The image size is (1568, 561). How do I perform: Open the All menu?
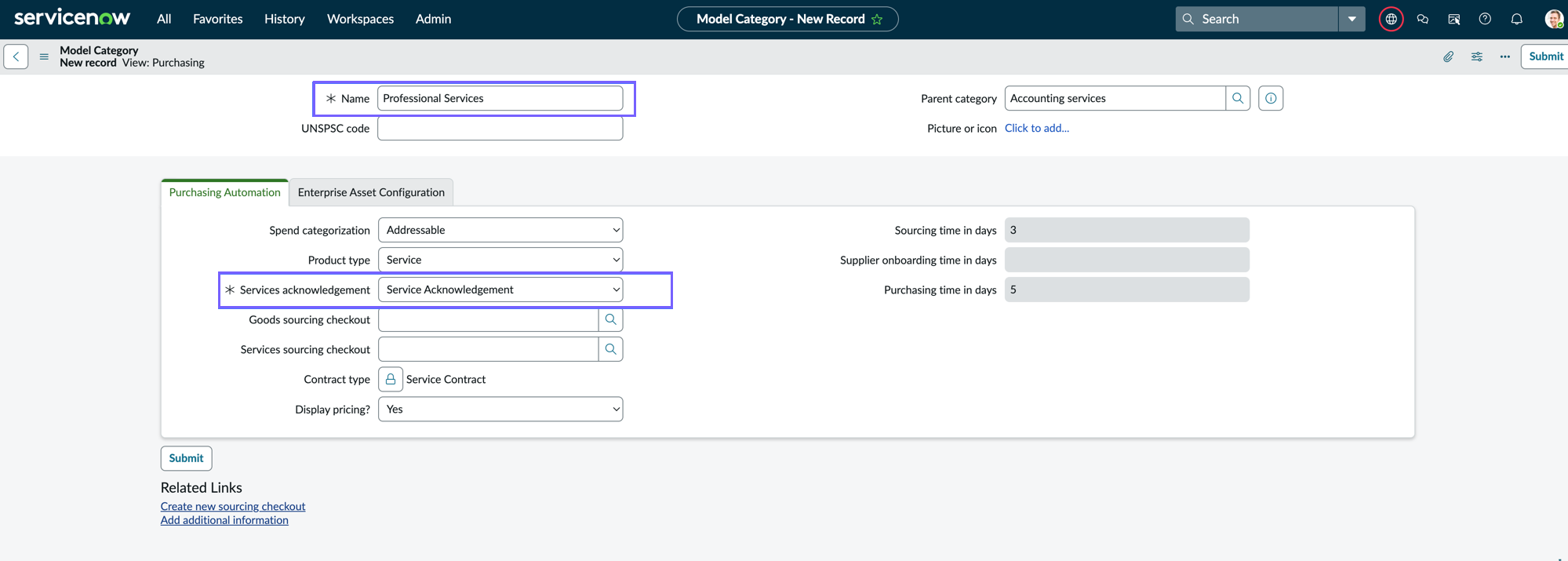click(x=164, y=19)
